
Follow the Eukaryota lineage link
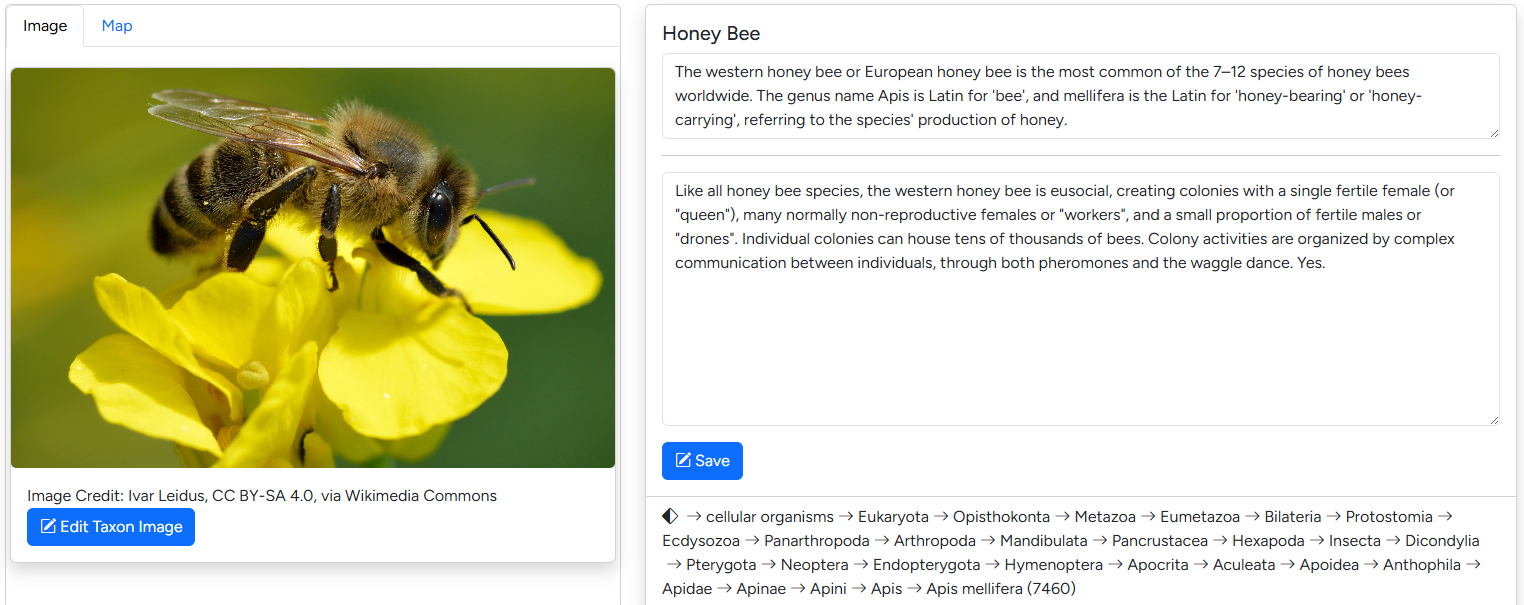click(x=893, y=516)
